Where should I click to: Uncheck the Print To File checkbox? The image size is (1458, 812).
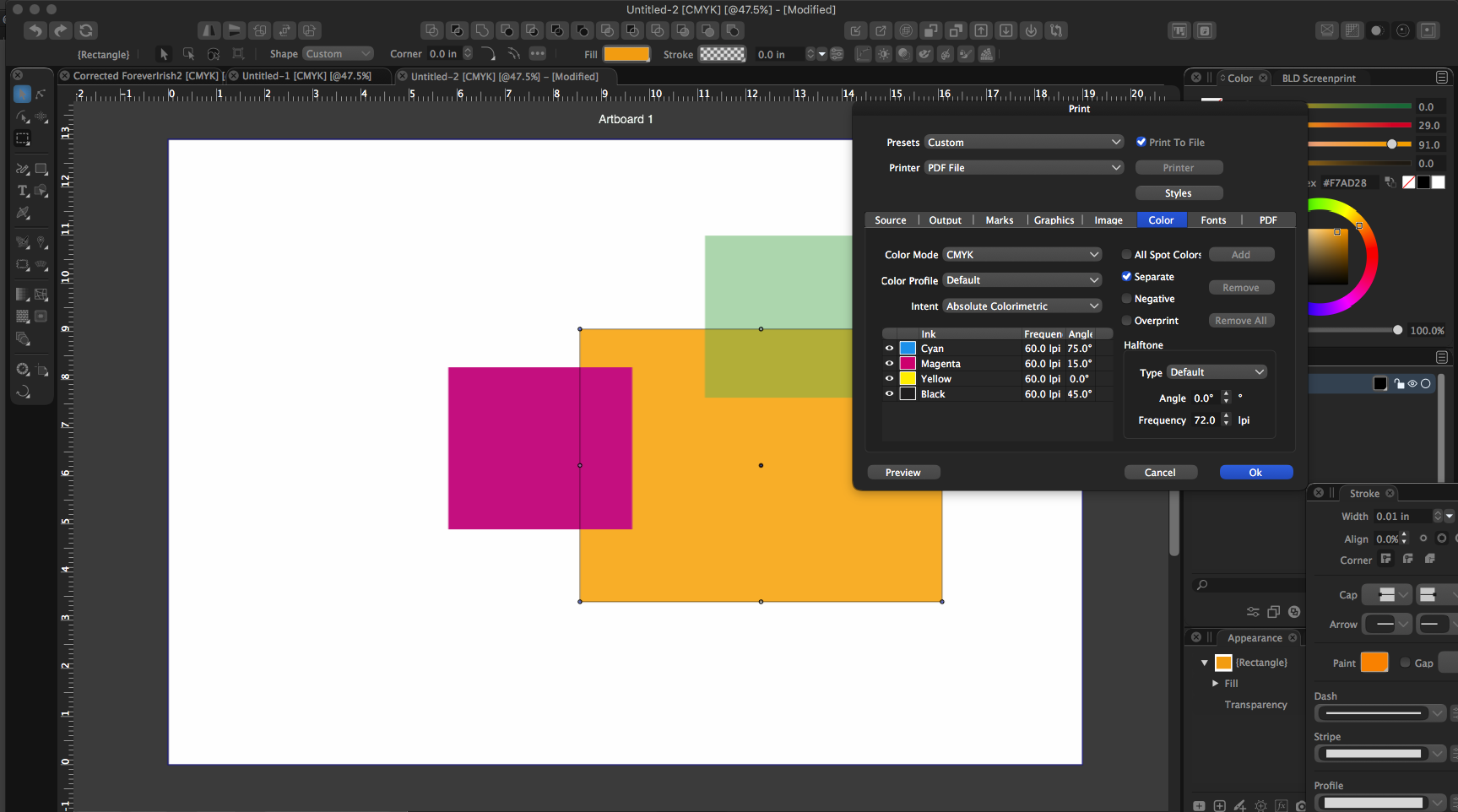click(x=1141, y=142)
